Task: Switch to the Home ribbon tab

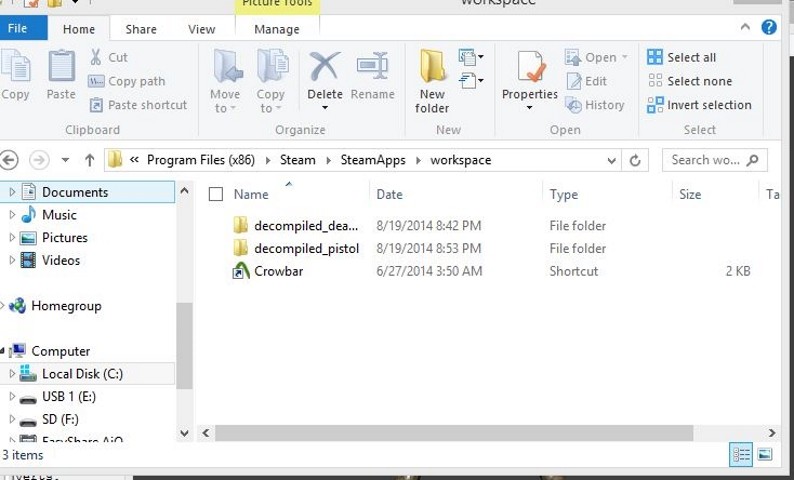Action: [x=78, y=29]
